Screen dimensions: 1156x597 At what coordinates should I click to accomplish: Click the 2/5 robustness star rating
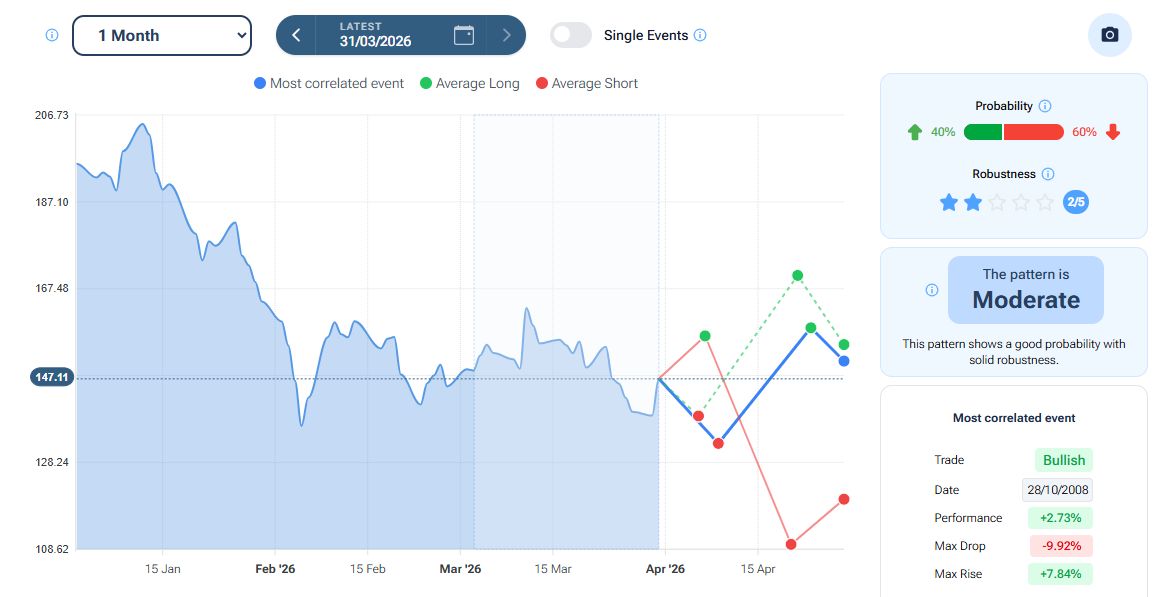(x=997, y=203)
